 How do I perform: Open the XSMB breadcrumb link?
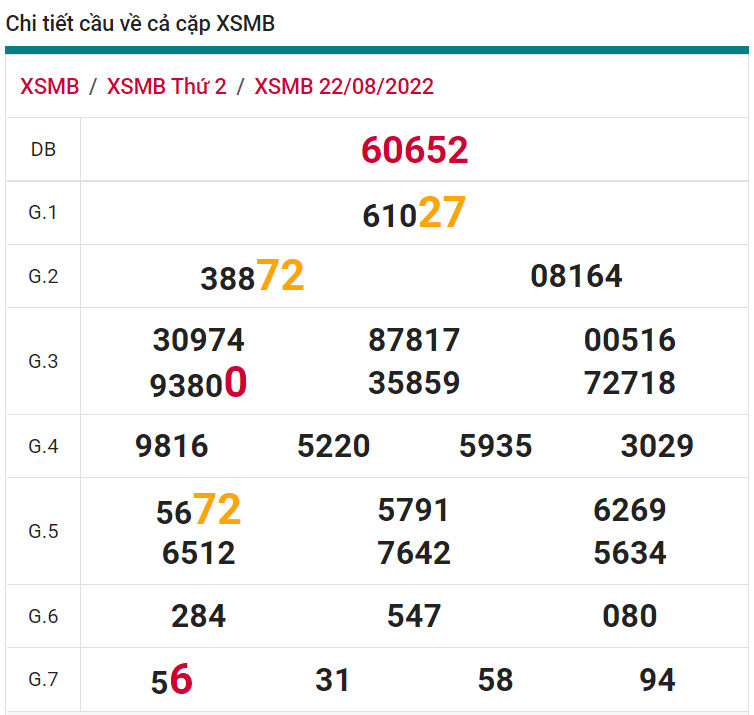[49, 86]
